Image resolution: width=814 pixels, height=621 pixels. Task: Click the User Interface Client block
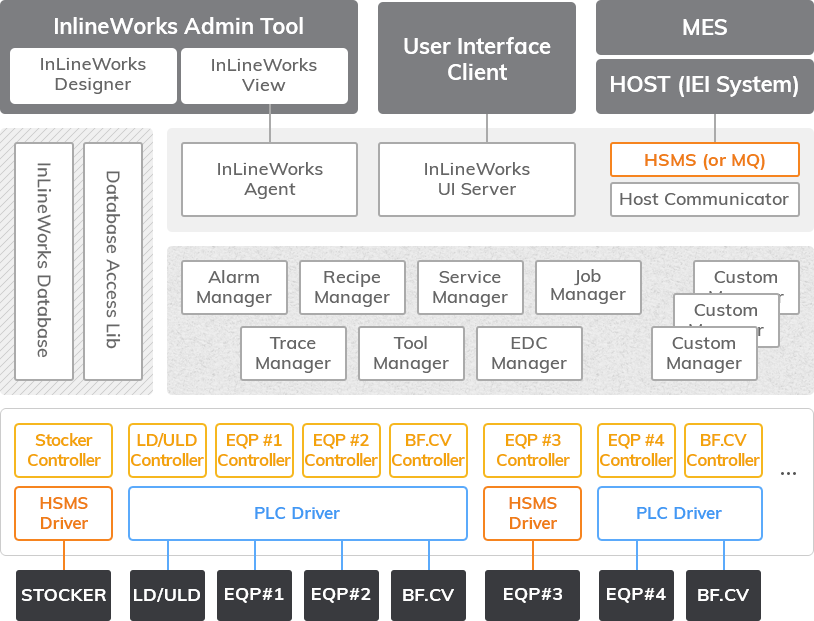(477, 59)
